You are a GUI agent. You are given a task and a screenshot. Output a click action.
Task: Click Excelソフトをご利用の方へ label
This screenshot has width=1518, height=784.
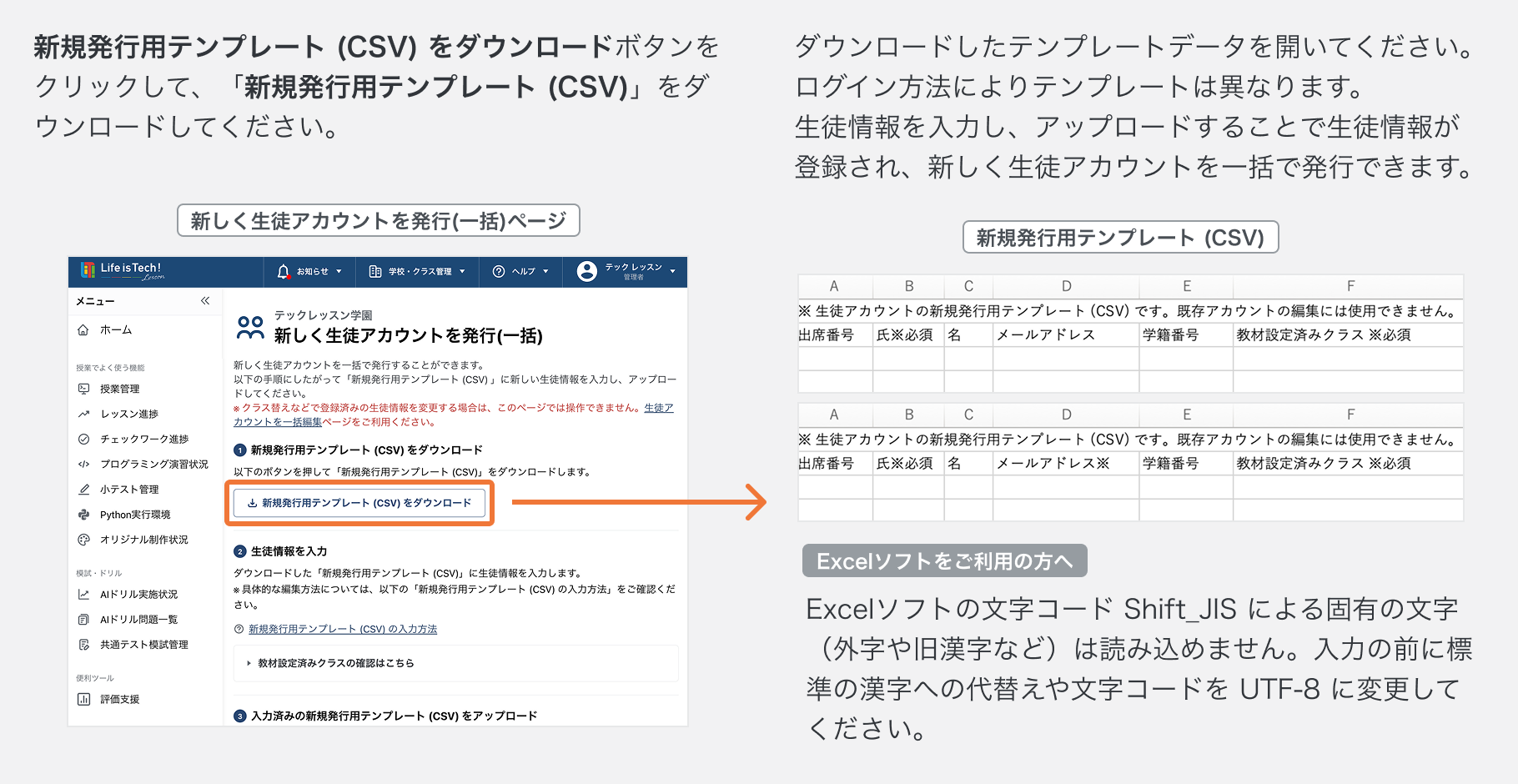(x=945, y=560)
